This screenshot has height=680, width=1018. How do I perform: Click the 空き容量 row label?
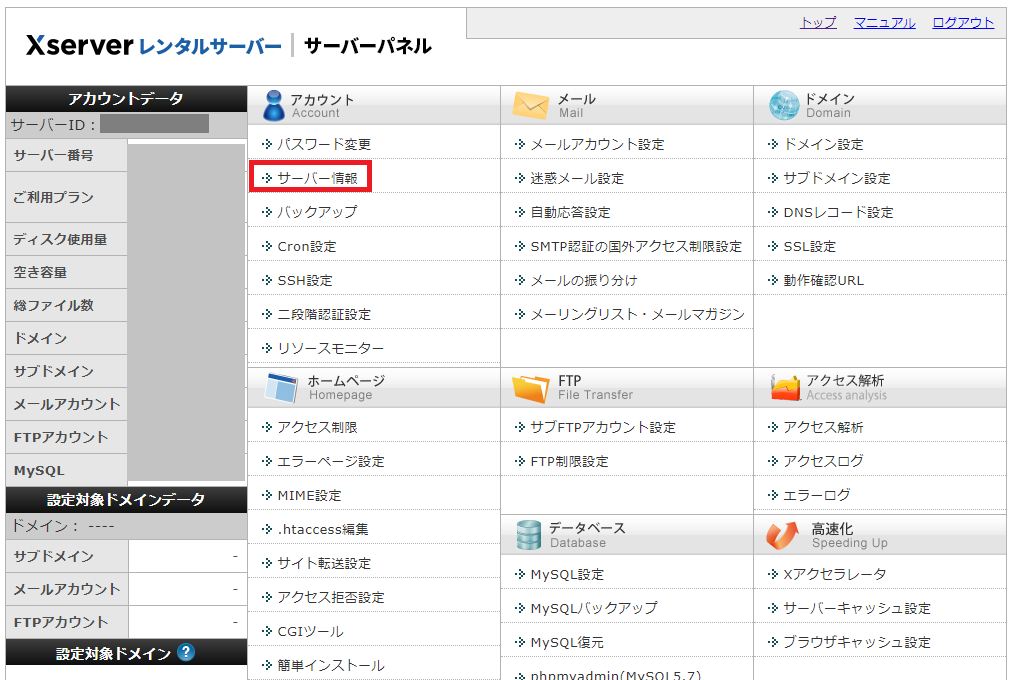40,273
